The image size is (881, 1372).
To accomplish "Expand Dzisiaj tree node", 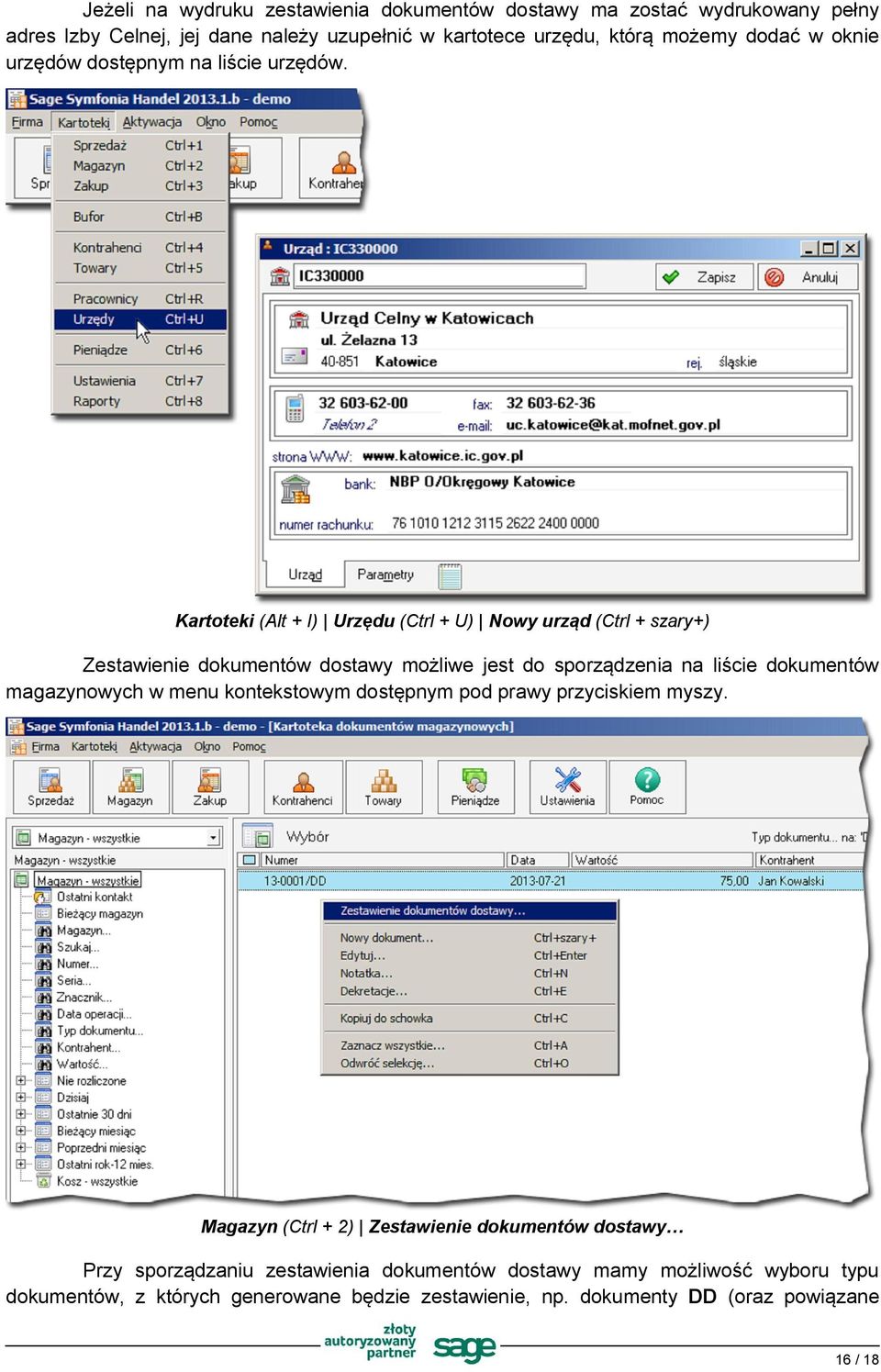I will pyautogui.click(x=21, y=1098).
